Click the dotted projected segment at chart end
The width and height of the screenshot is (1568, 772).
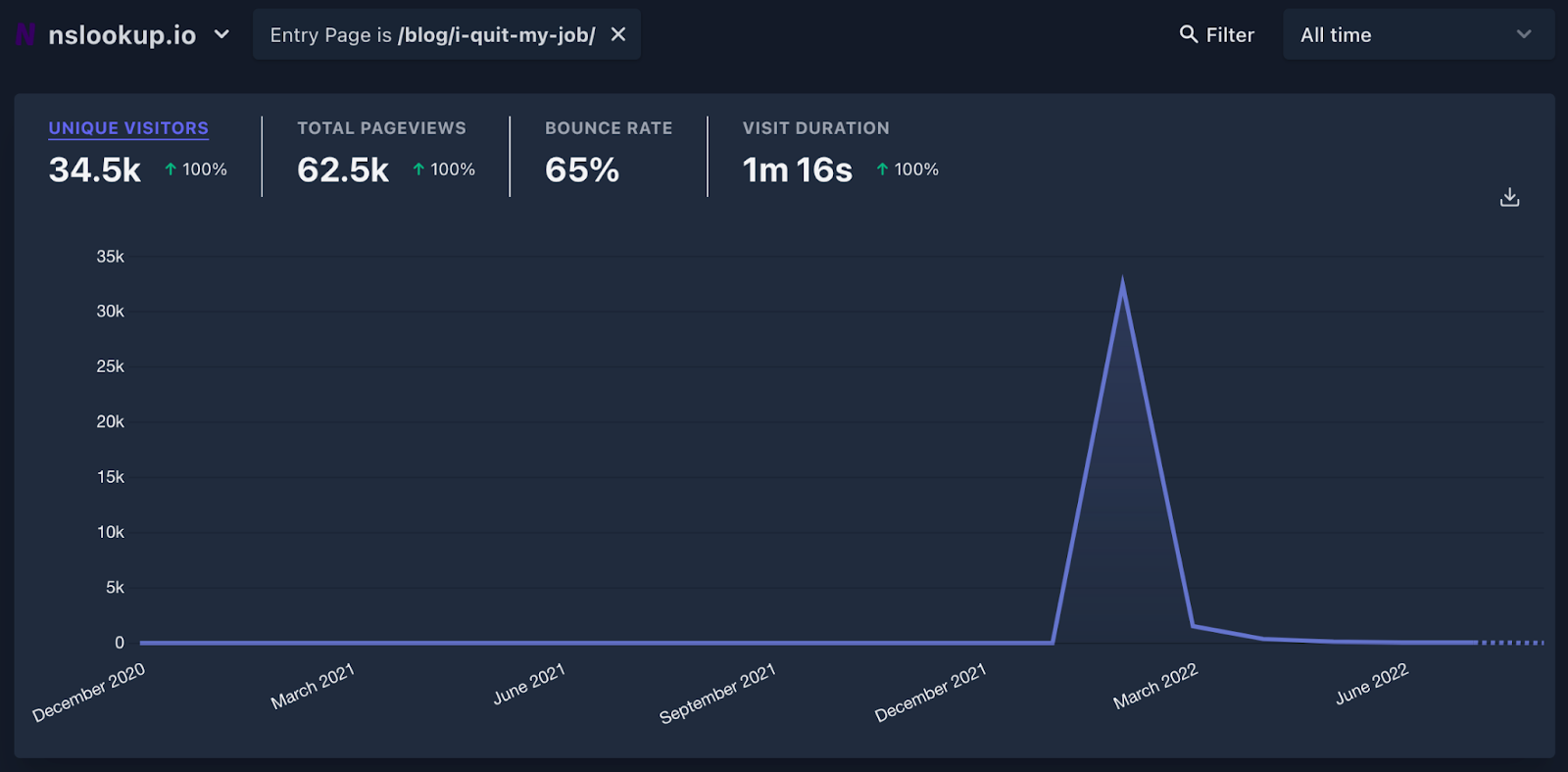pos(1511,643)
